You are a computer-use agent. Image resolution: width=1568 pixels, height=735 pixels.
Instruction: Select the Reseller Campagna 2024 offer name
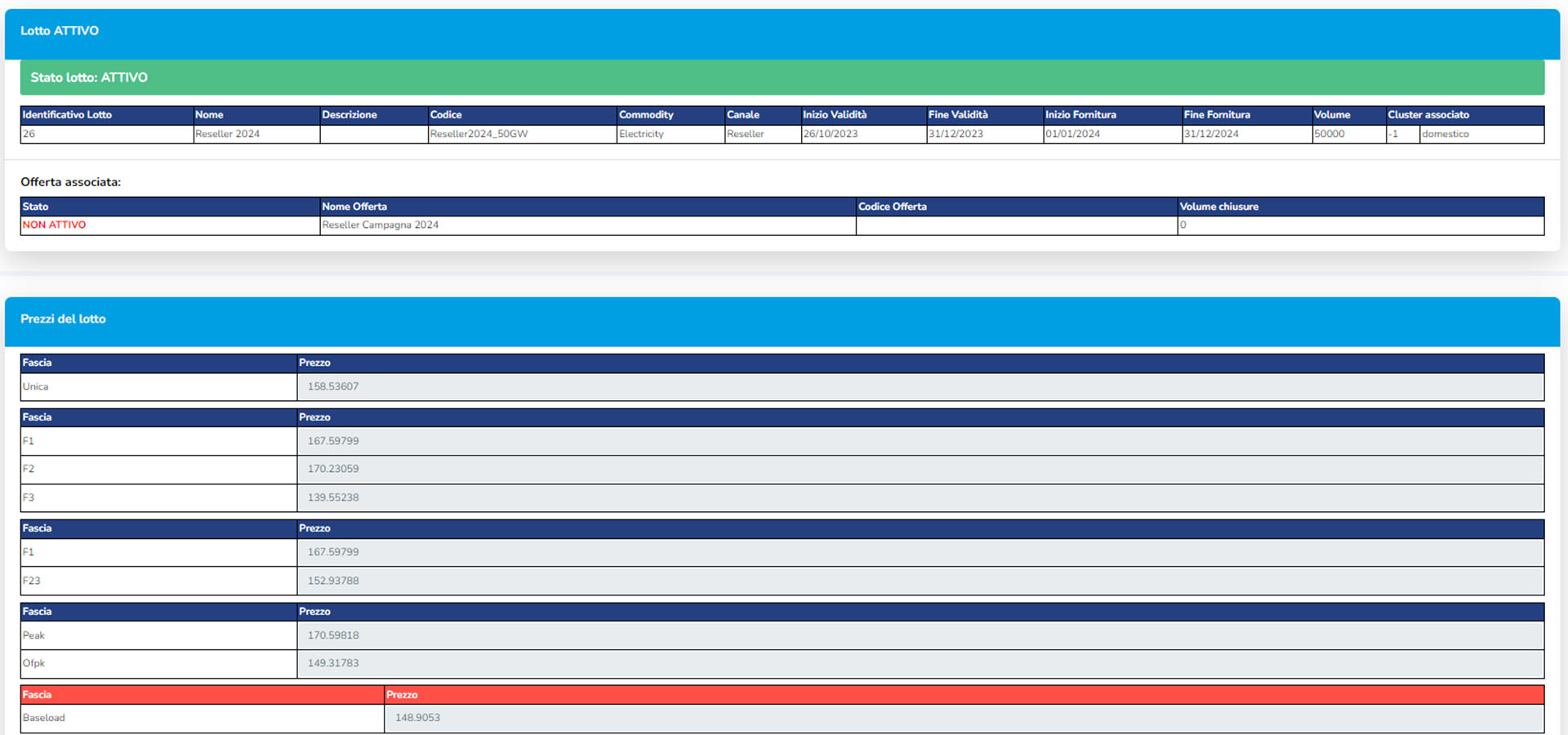point(381,225)
